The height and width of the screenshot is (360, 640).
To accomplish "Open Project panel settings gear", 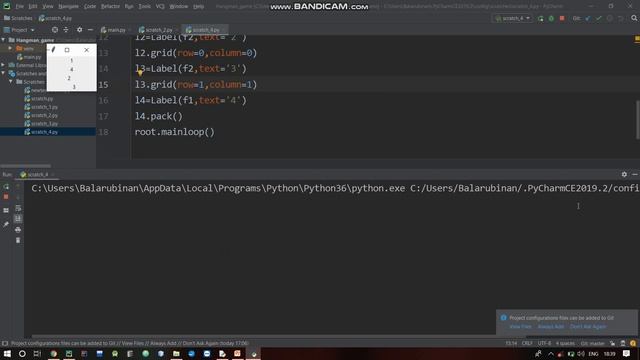I will click(80, 30).
